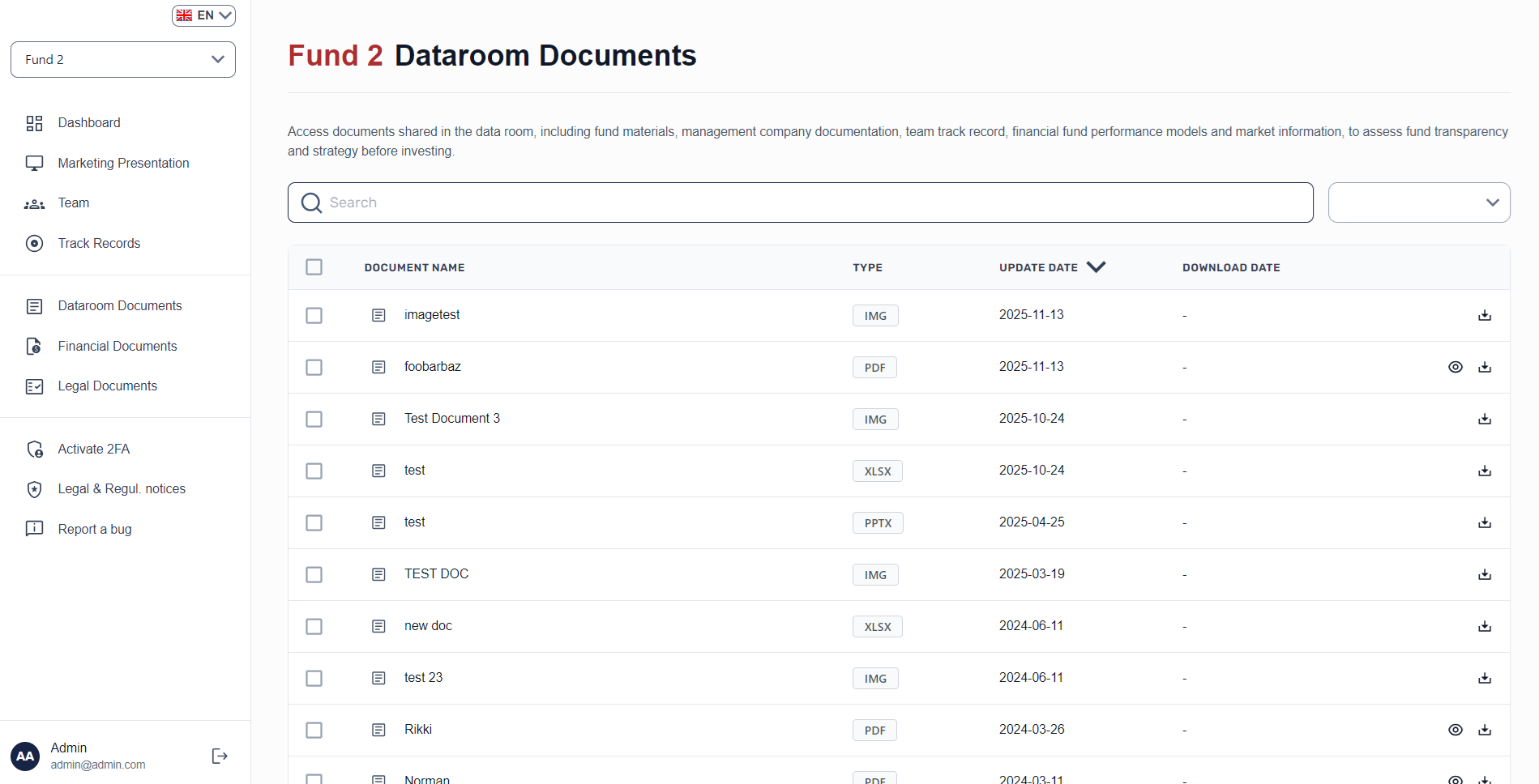This screenshot has height=784, width=1539.
Task: Download the Rikki document
Action: pos(1484,731)
